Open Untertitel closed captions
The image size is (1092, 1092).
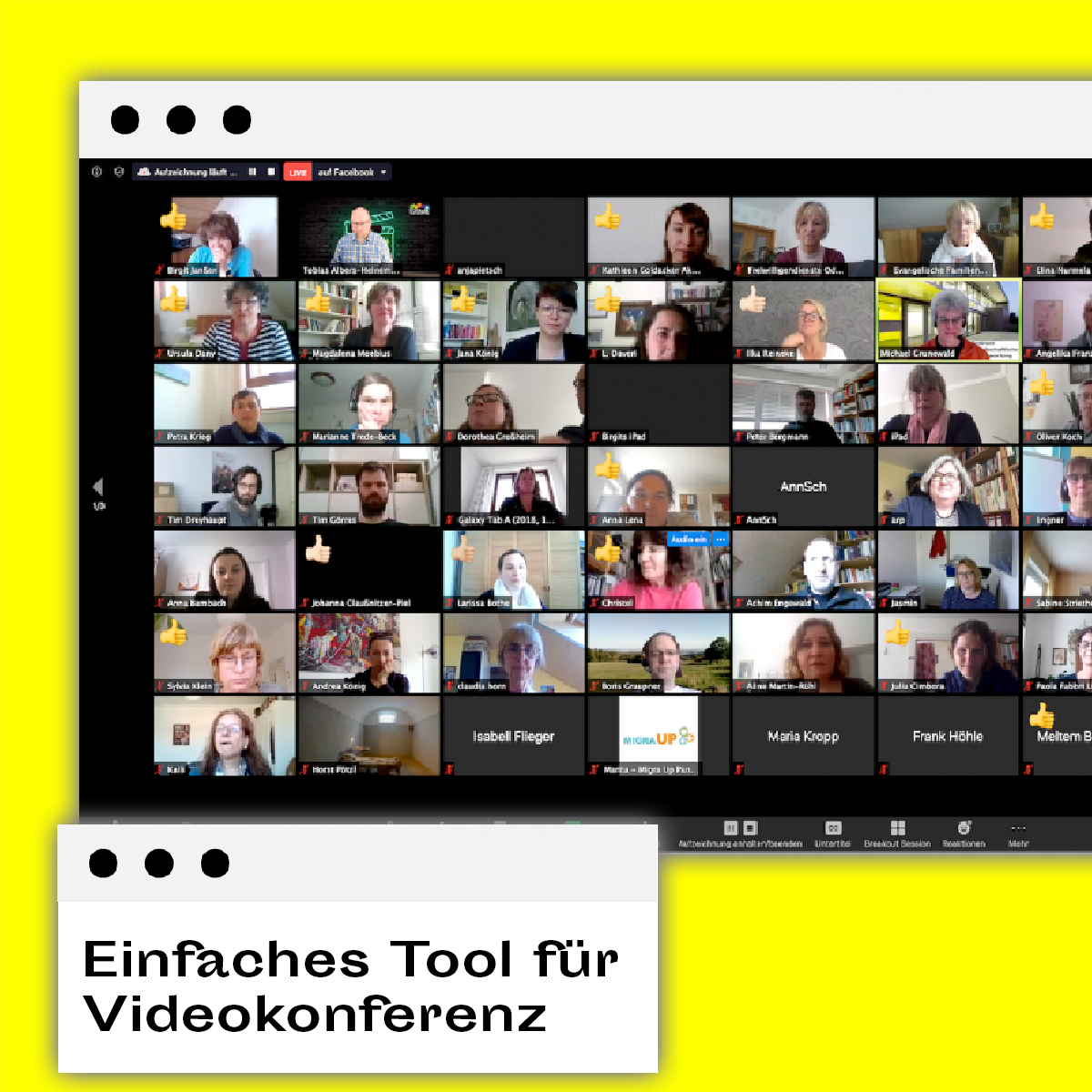coord(833,833)
